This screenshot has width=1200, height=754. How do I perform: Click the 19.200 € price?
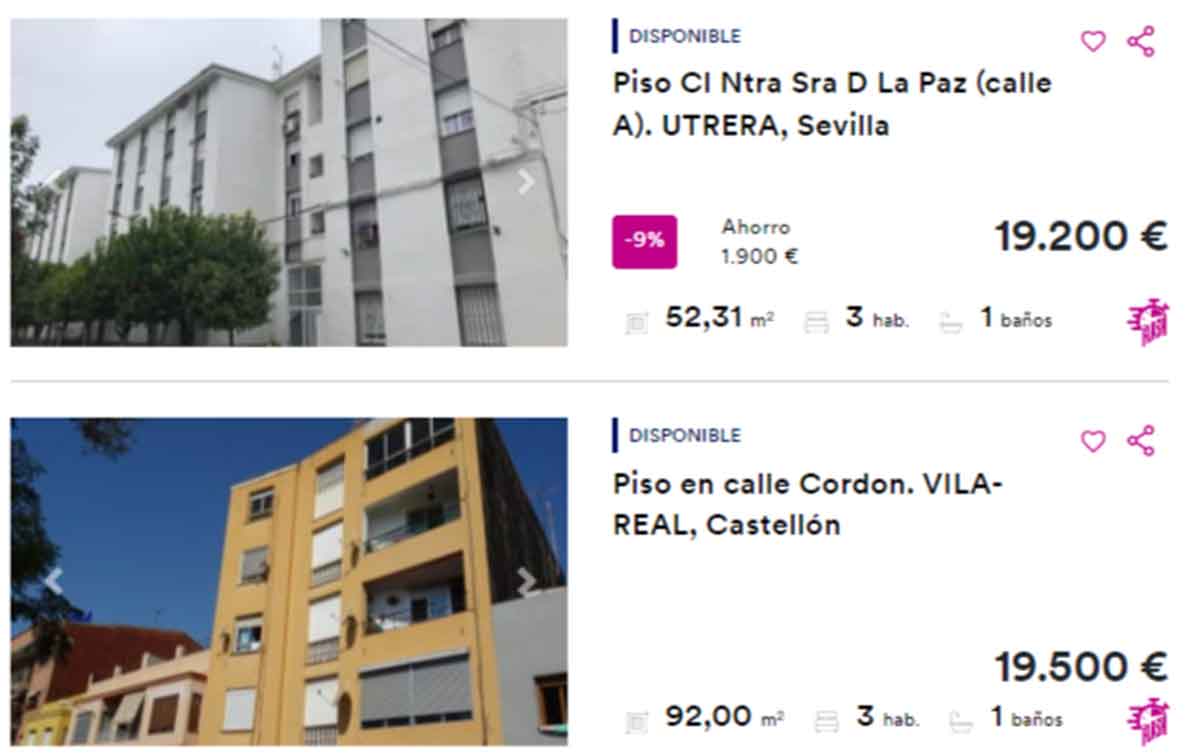click(x=1080, y=237)
